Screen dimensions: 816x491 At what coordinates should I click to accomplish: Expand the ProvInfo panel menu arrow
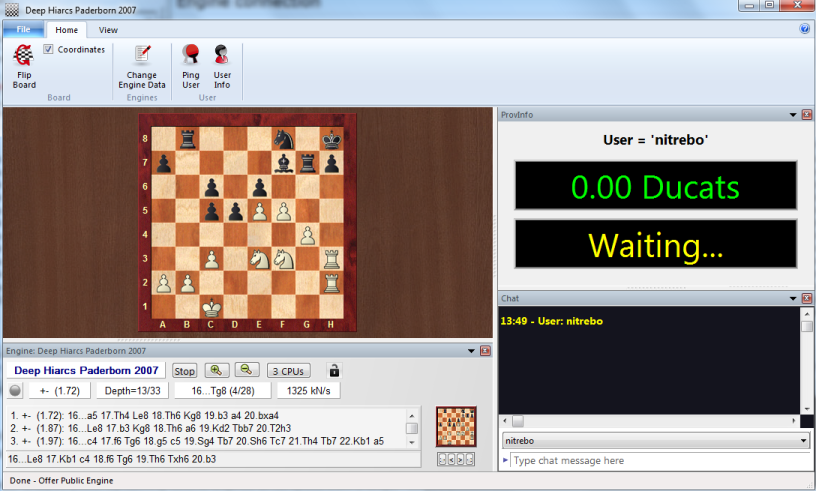pyautogui.click(x=792, y=115)
